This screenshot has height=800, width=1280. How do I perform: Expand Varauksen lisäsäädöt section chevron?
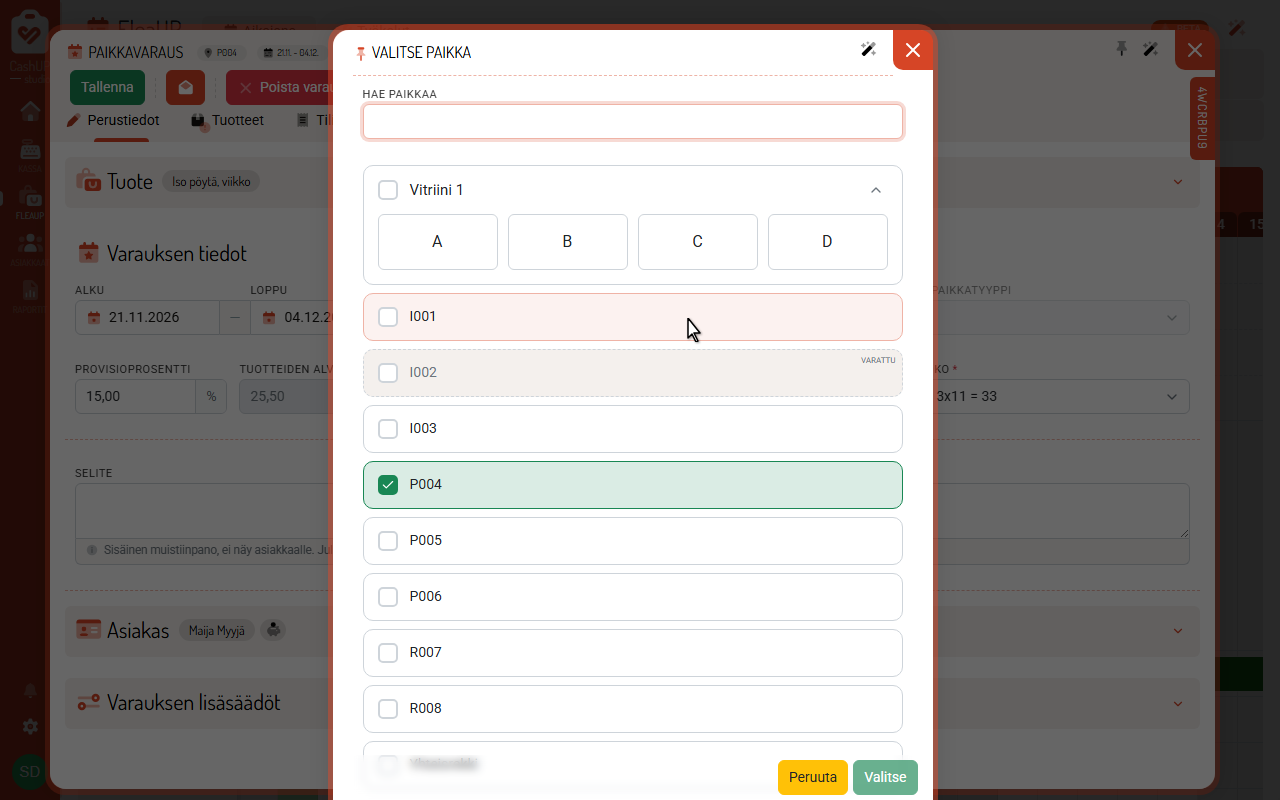point(1177,703)
